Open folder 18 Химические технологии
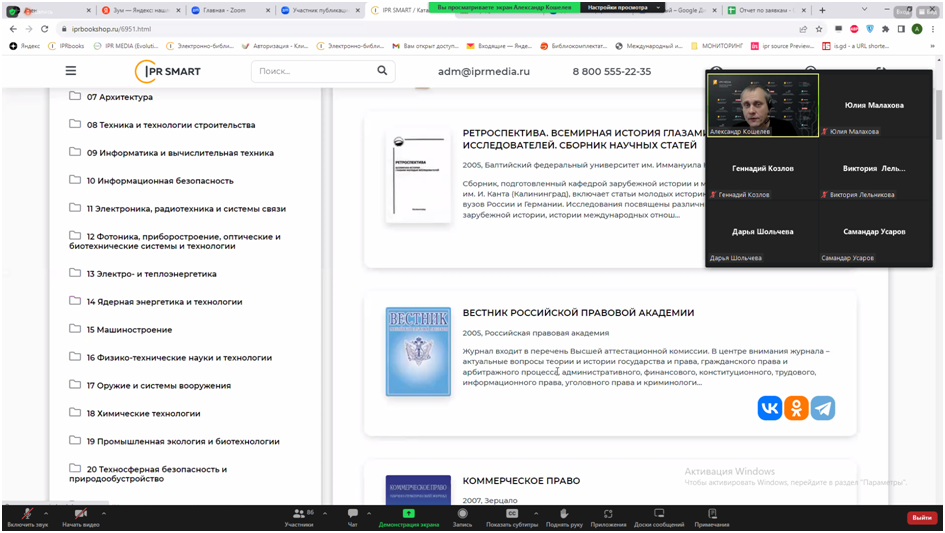Screen dimensions: 945x533 (x=135, y=413)
